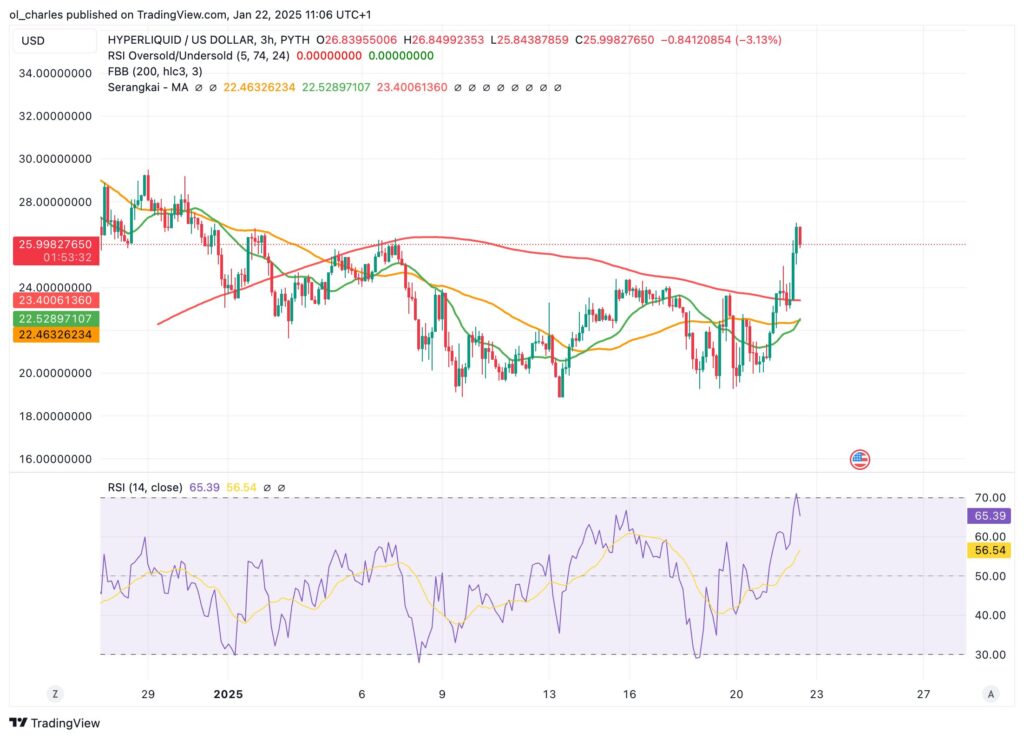Click the US flag emblem on the chart

860,459
